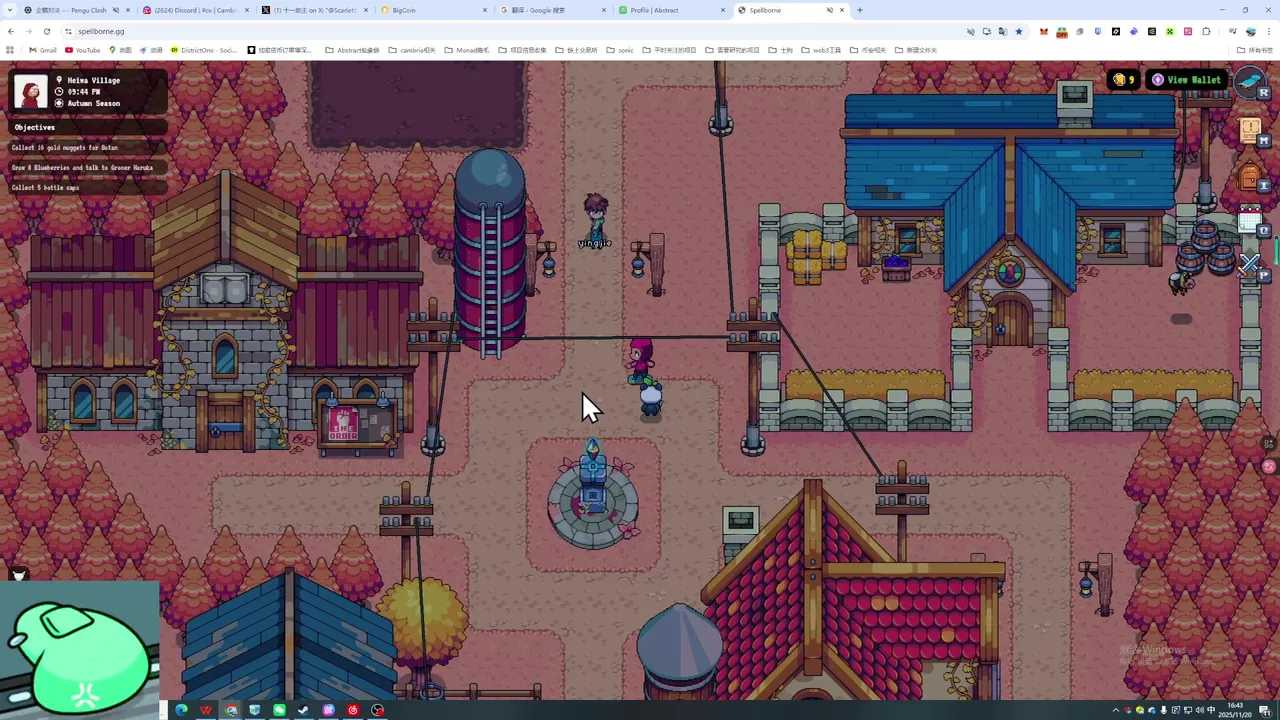Switch to the Profile | Abstract tab
This screenshot has width=1280, height=720.
pyautogui.click(x=672, y=10)
